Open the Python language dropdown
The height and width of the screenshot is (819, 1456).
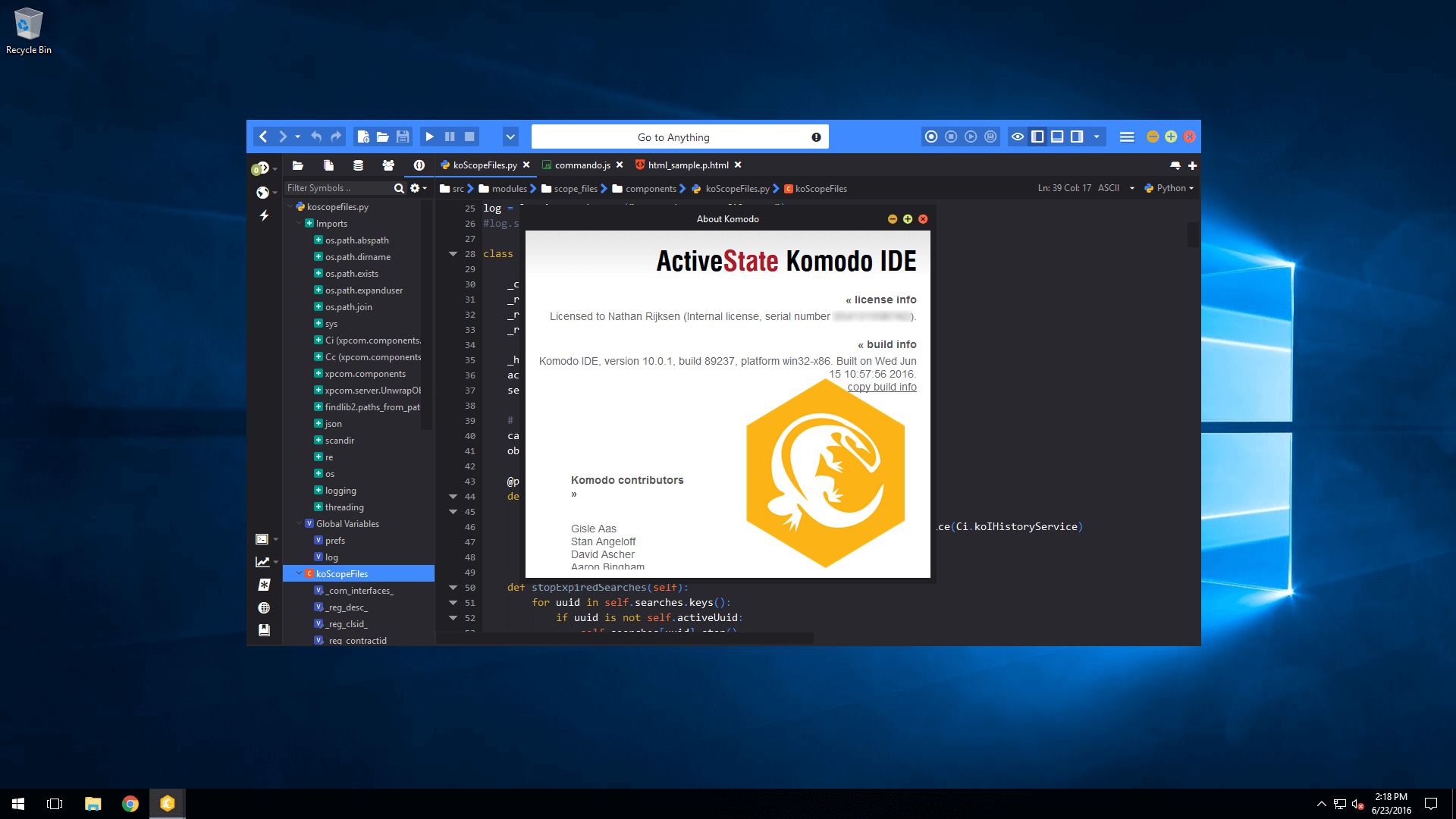[x=1170, y=188]
